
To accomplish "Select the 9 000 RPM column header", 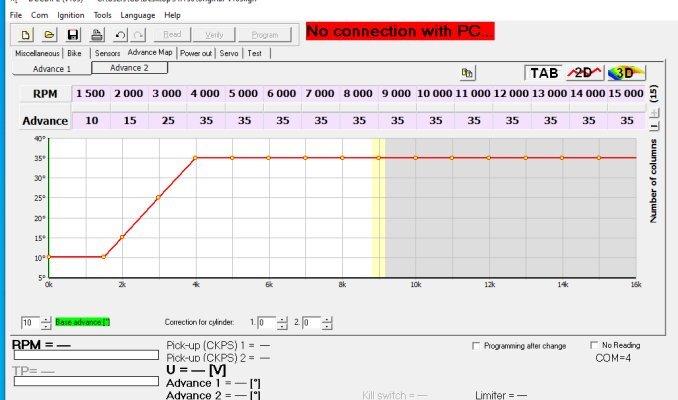I will (397, 93).
